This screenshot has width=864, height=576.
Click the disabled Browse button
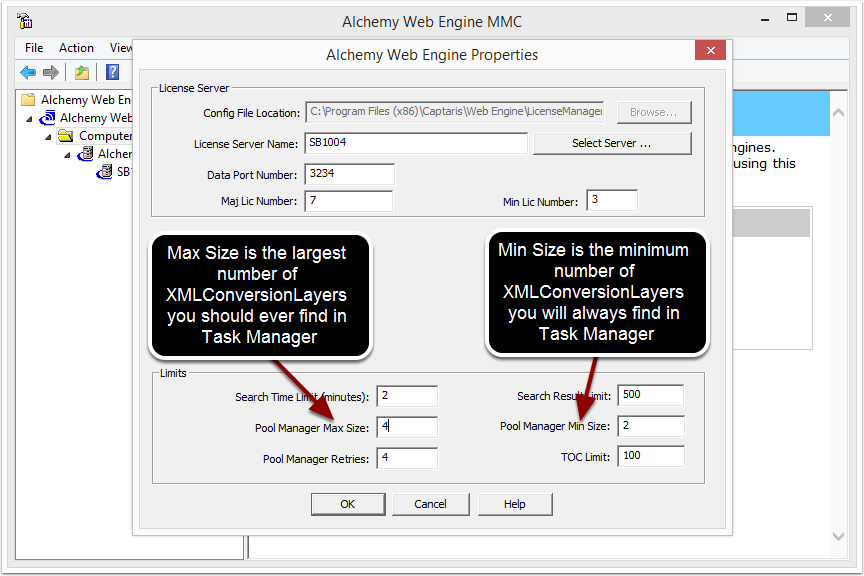[654, 112]
